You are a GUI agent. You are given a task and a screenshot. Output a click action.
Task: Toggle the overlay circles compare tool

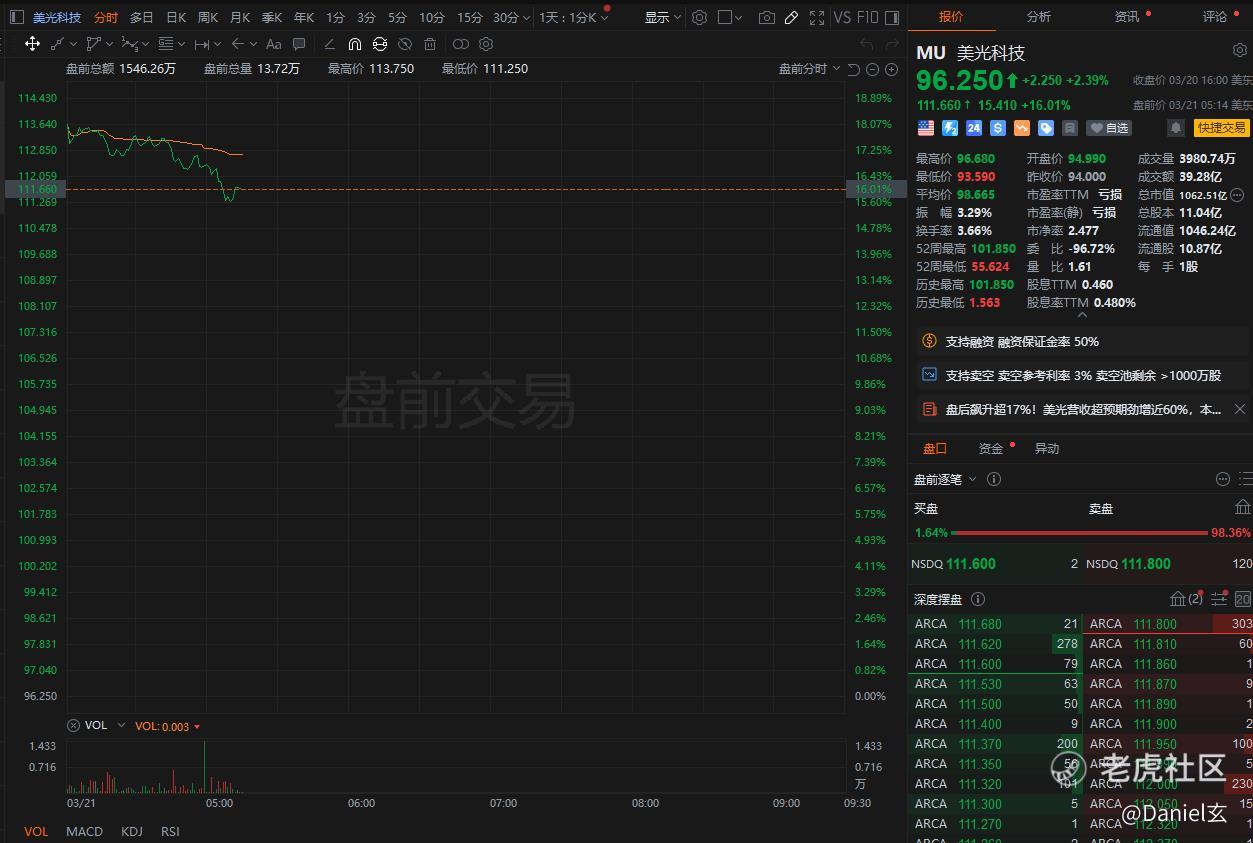click(460, 44)
